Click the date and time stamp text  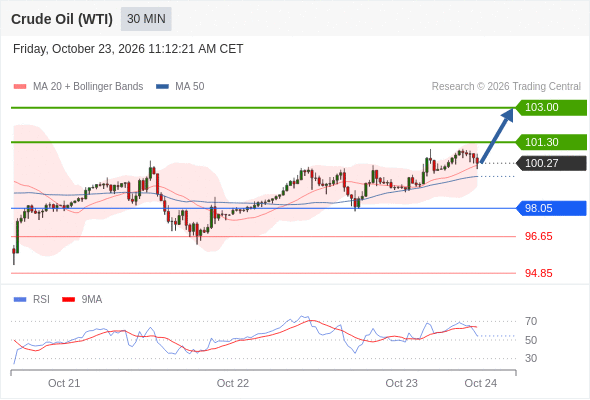(128, 49)
